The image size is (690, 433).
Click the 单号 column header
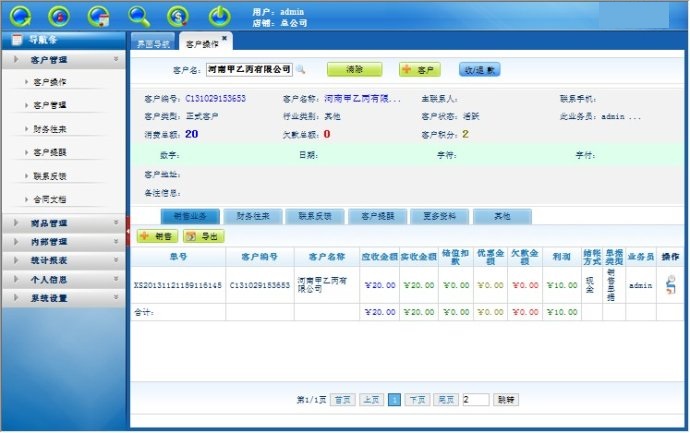178,257
